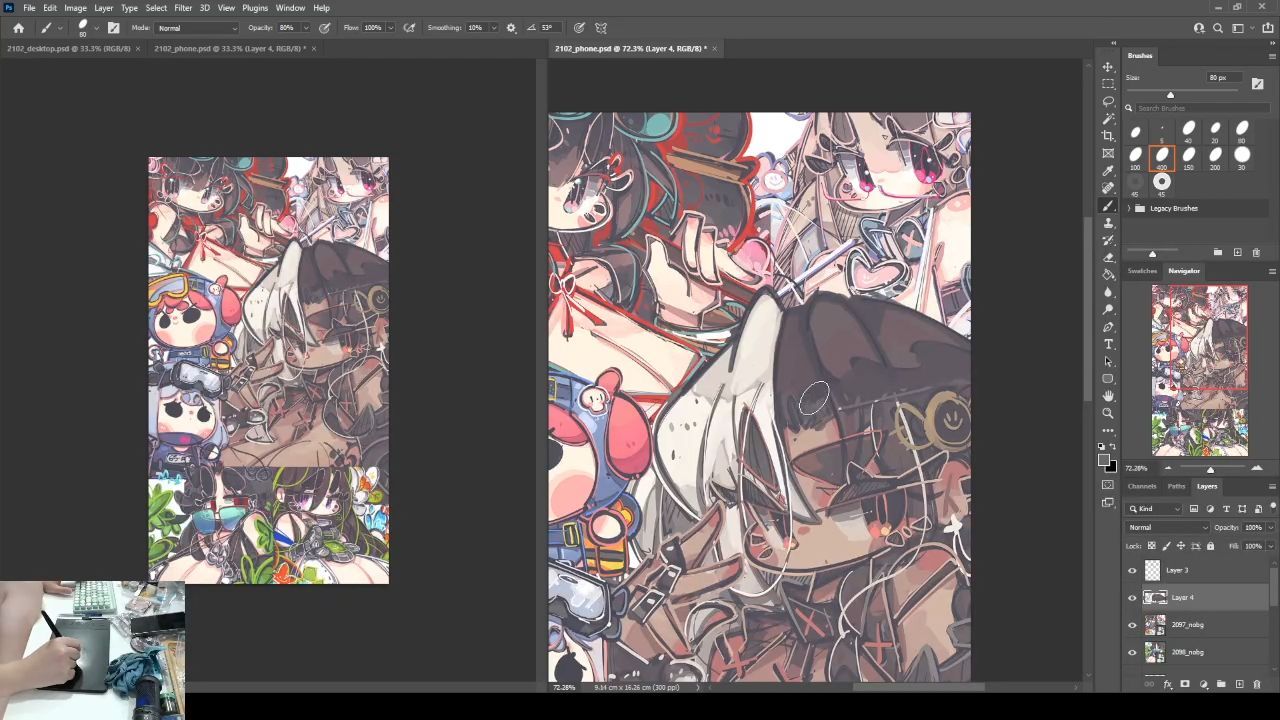This screenshot has width=1280, height=720.
Task: Switch to the Channels tab
Action: pyautogui.click(x=1142, y=487)
